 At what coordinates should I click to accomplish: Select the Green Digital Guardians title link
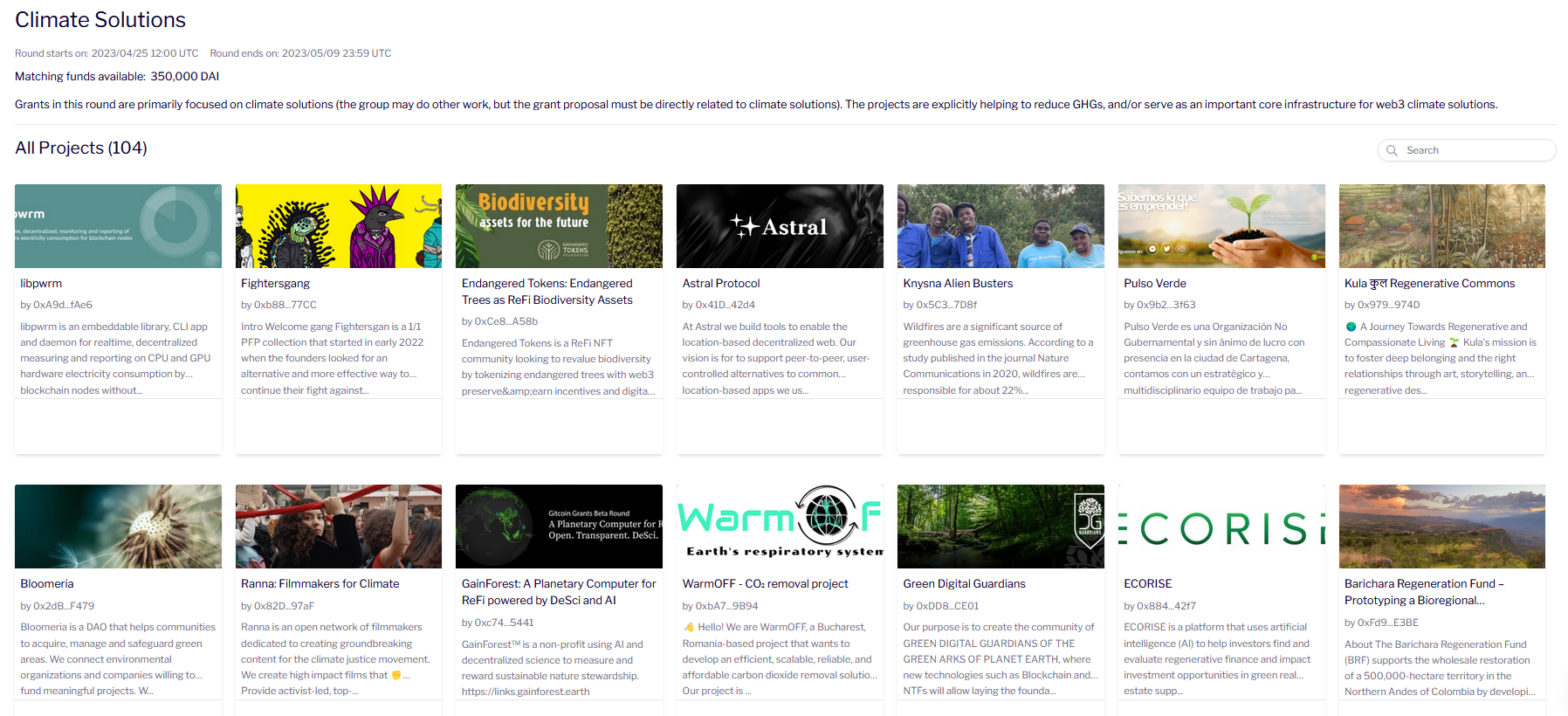[x=964, y=584]
